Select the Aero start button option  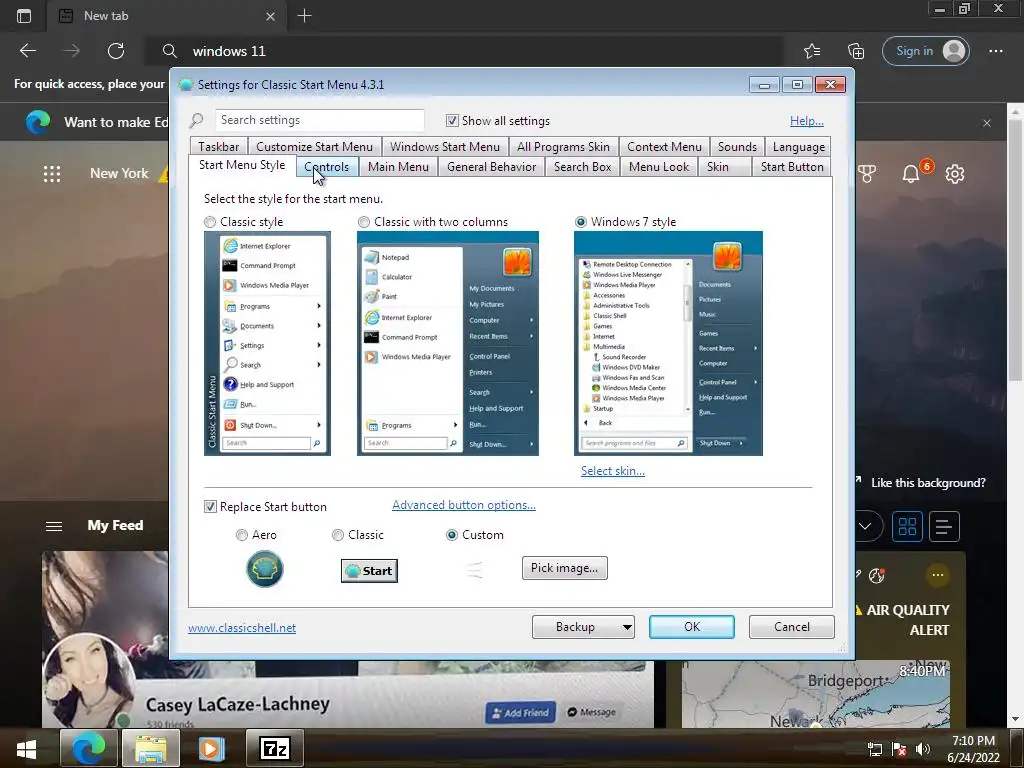242,535
